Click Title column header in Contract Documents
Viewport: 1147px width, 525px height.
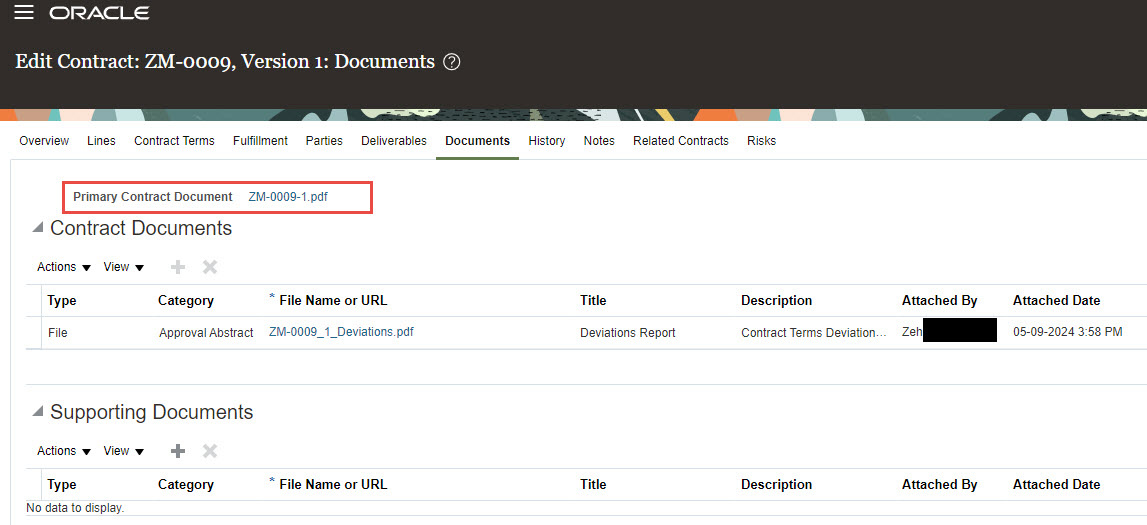tap(593, 301)
